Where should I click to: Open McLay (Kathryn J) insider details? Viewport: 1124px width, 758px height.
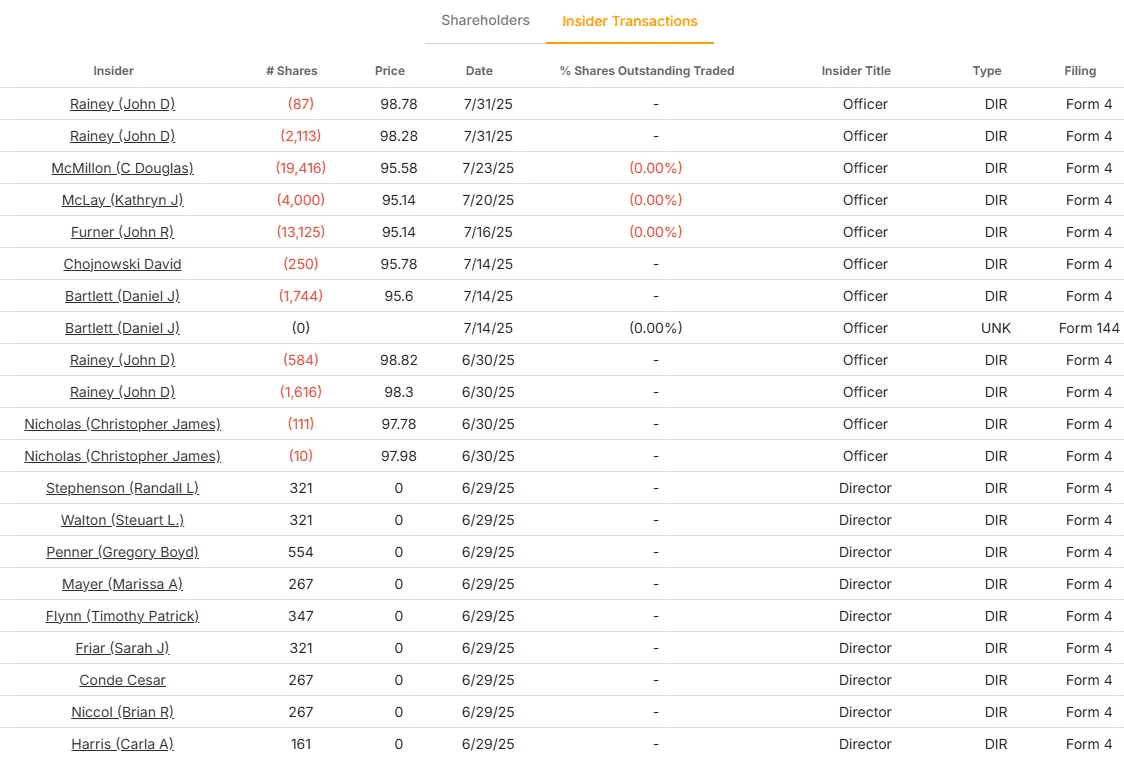122,200
